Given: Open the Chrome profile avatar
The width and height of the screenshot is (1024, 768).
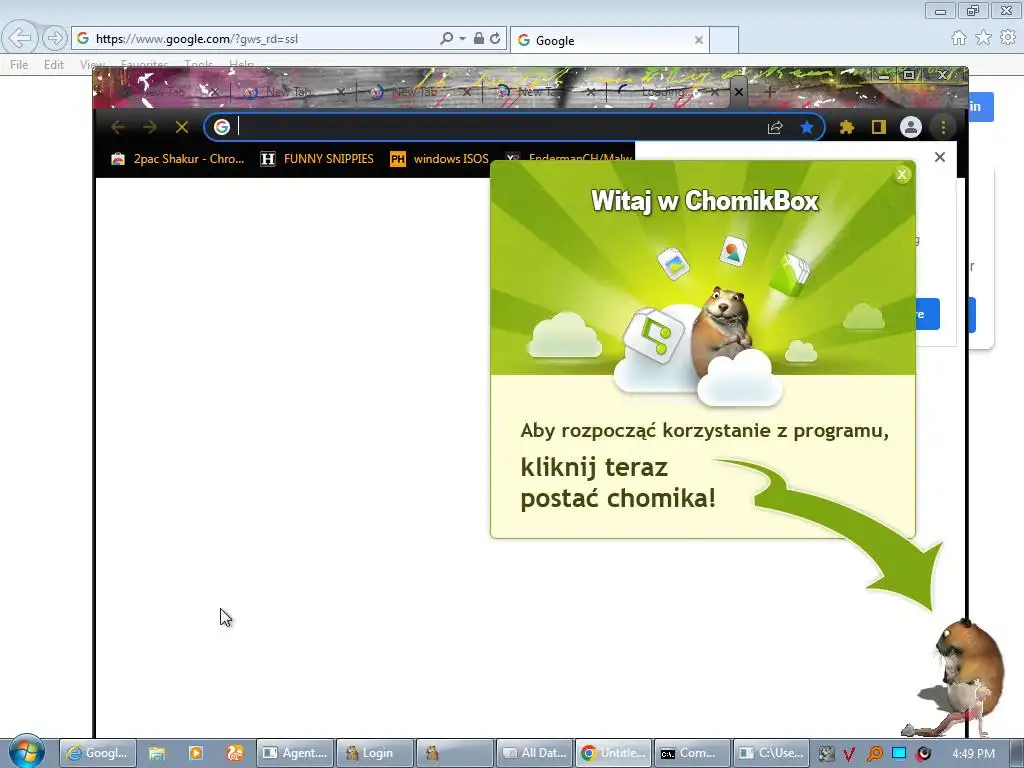Looking at the screenshot, I should pos(910,127).
